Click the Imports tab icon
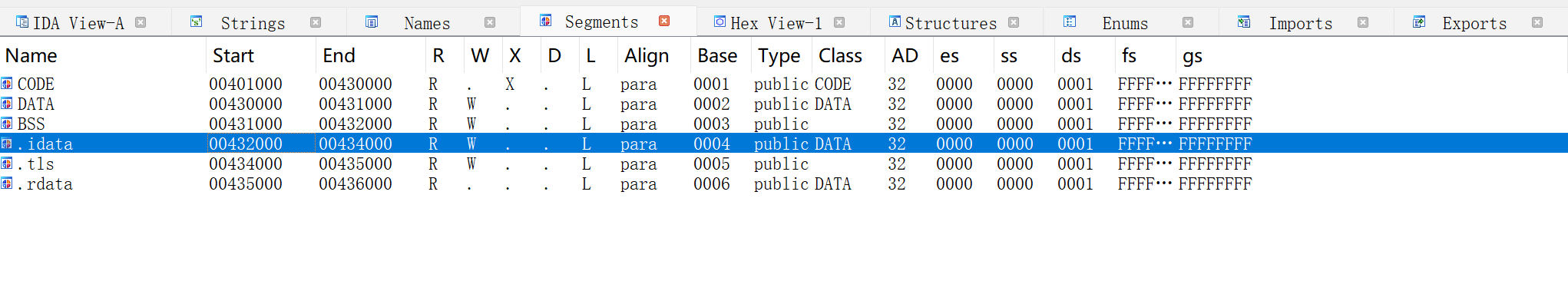This screenshot has width=1568, height=304. (x=1244, y=22)
